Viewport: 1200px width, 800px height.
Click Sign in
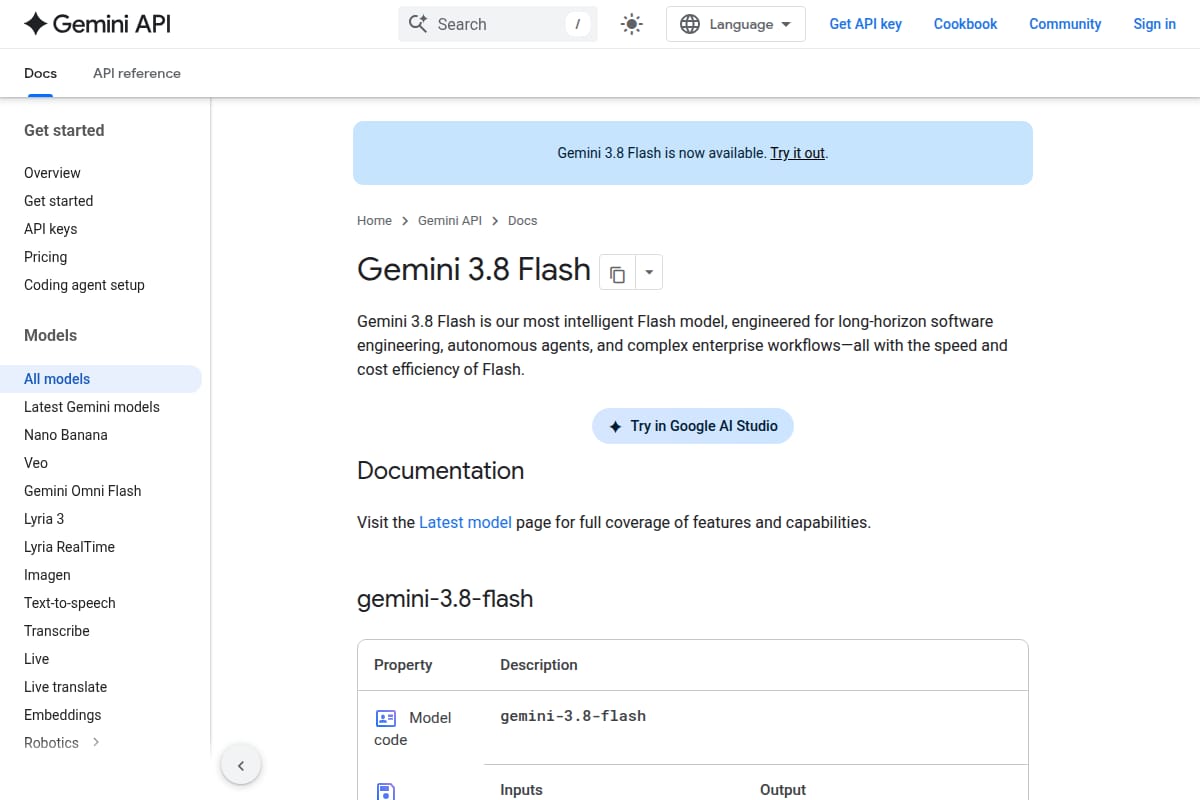tap(1154, 24)
